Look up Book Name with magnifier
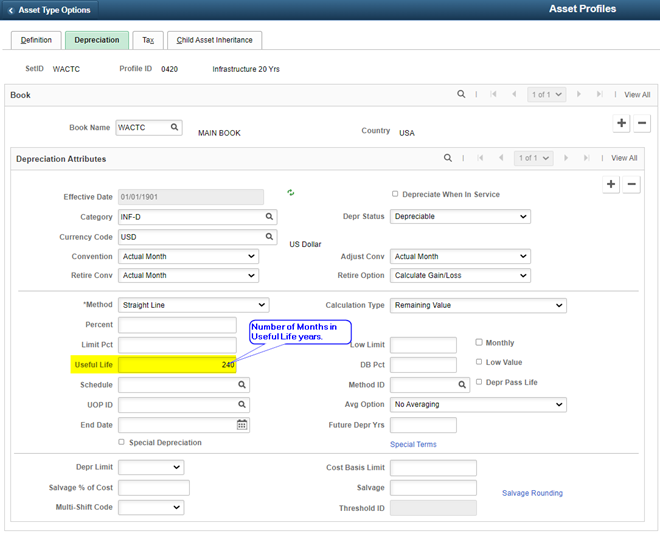 pyautogui.click(x=174, y=127)
